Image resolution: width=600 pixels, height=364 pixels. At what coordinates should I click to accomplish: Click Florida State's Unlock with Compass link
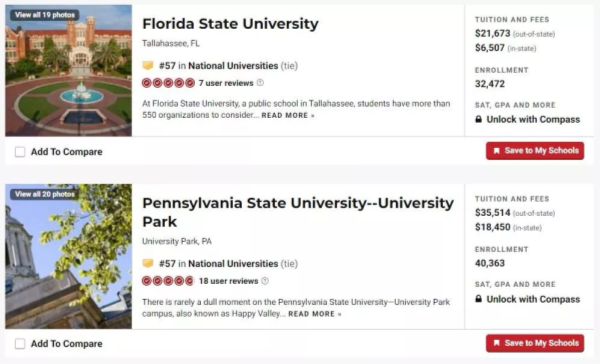coord(533,119)
